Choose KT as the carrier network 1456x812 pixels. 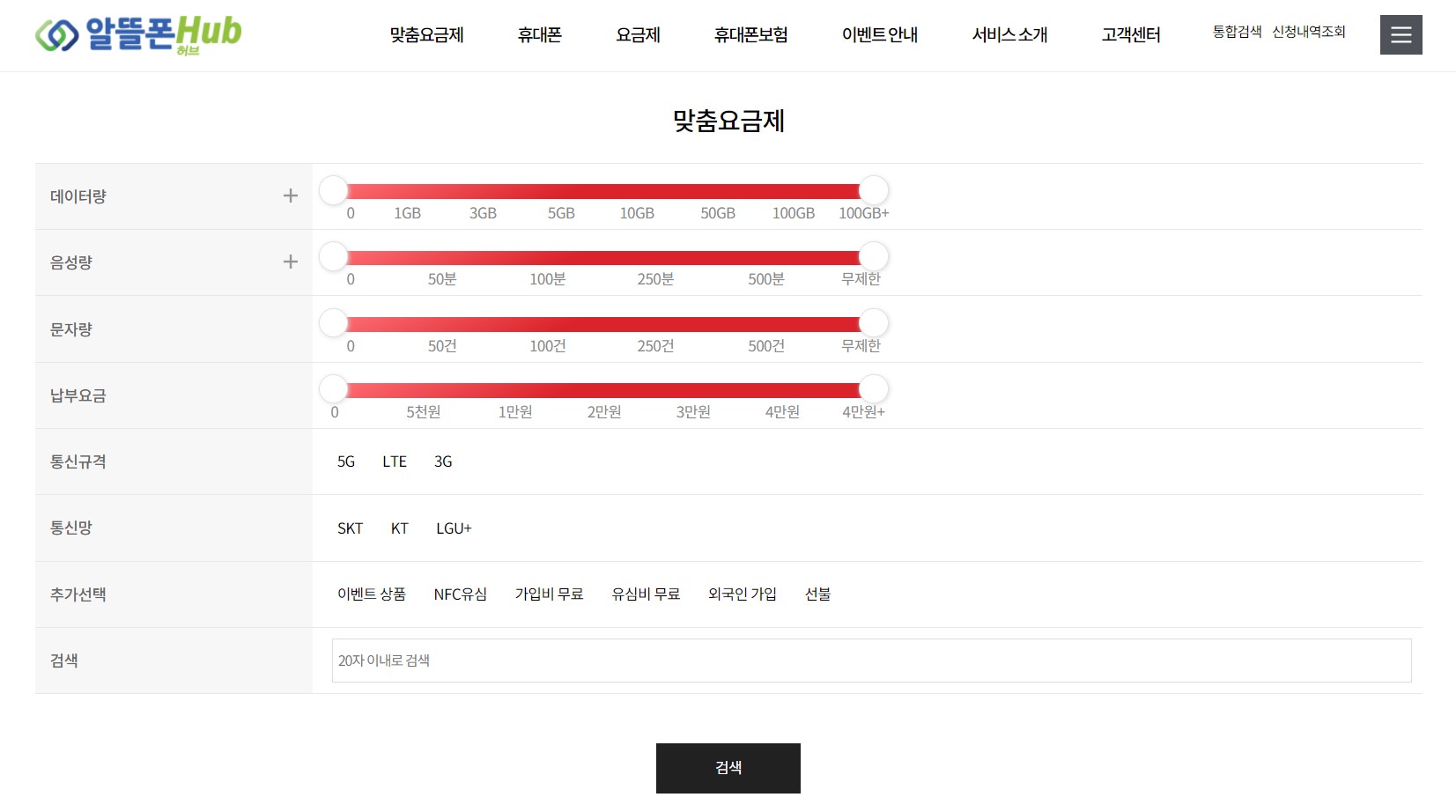[x=399, y=528]
